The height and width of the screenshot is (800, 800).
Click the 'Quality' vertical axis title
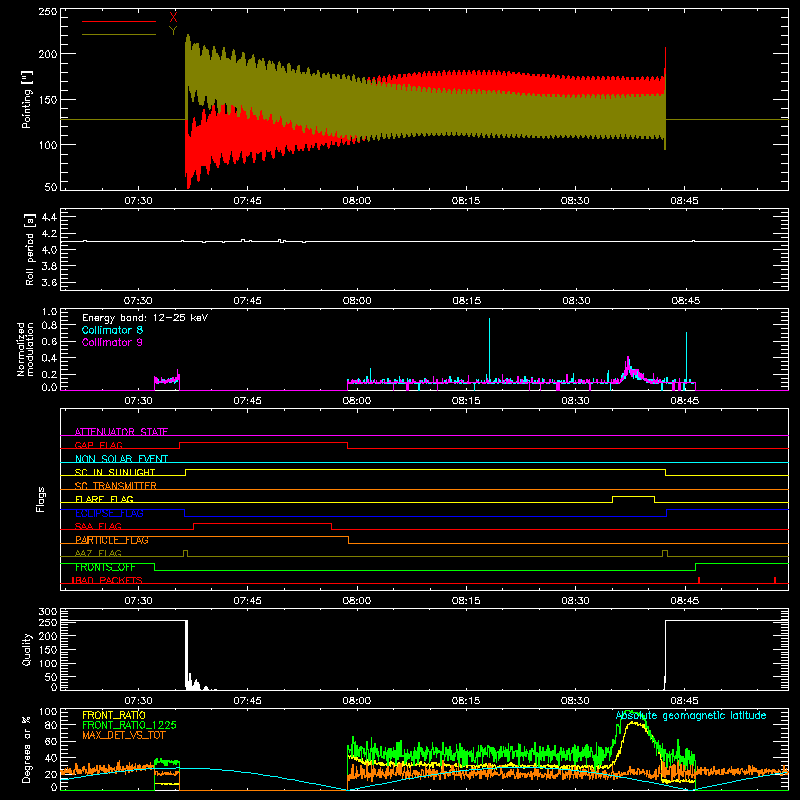pos(27,649)
